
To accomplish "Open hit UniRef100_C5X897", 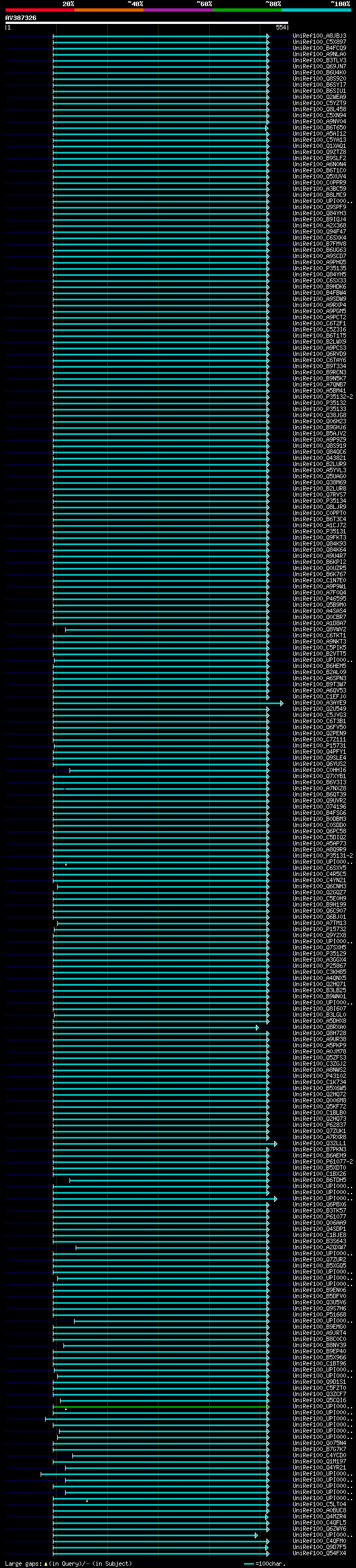I will 319,42.
